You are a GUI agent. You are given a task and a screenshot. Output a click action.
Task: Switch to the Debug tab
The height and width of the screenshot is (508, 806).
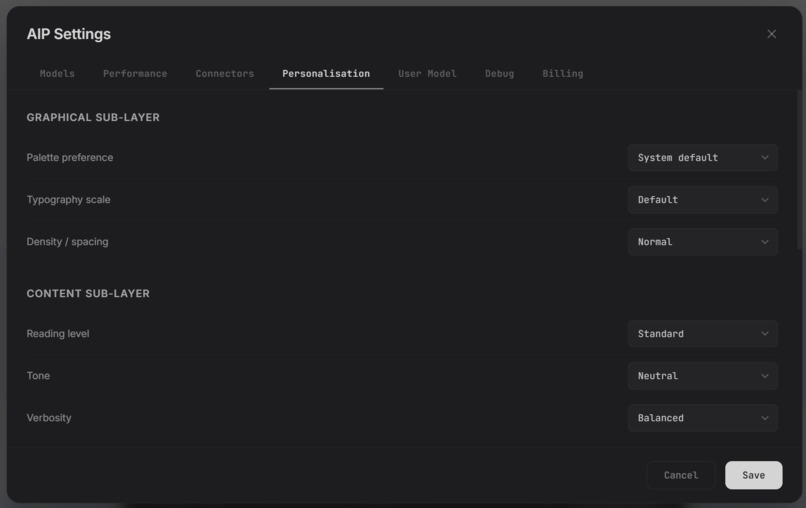click(x=499, y=74)
